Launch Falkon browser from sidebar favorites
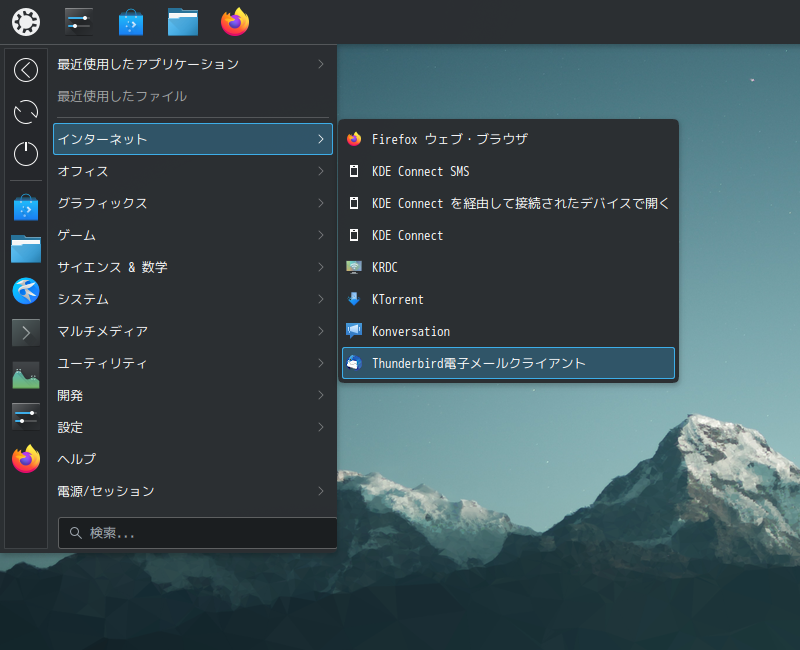The width and height of the screenshot is (800, 650). (x=26, y=291)
